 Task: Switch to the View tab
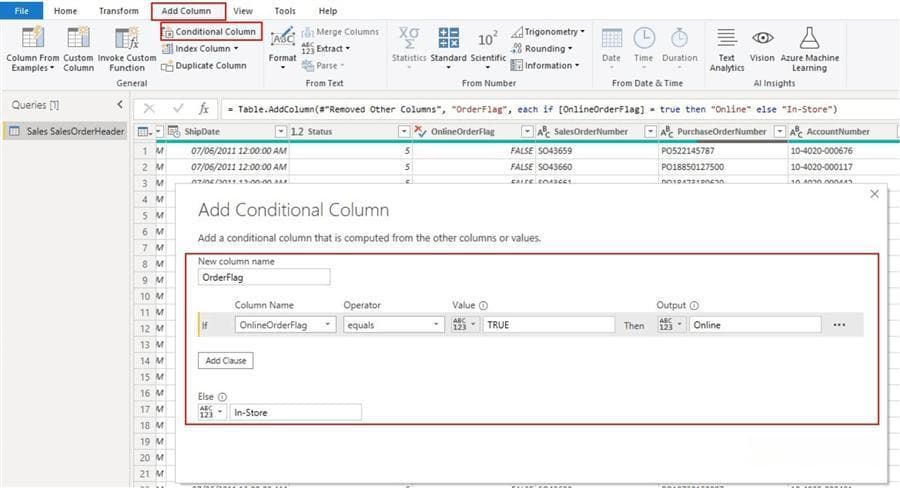pyautogui.click(x=243, y=11)
